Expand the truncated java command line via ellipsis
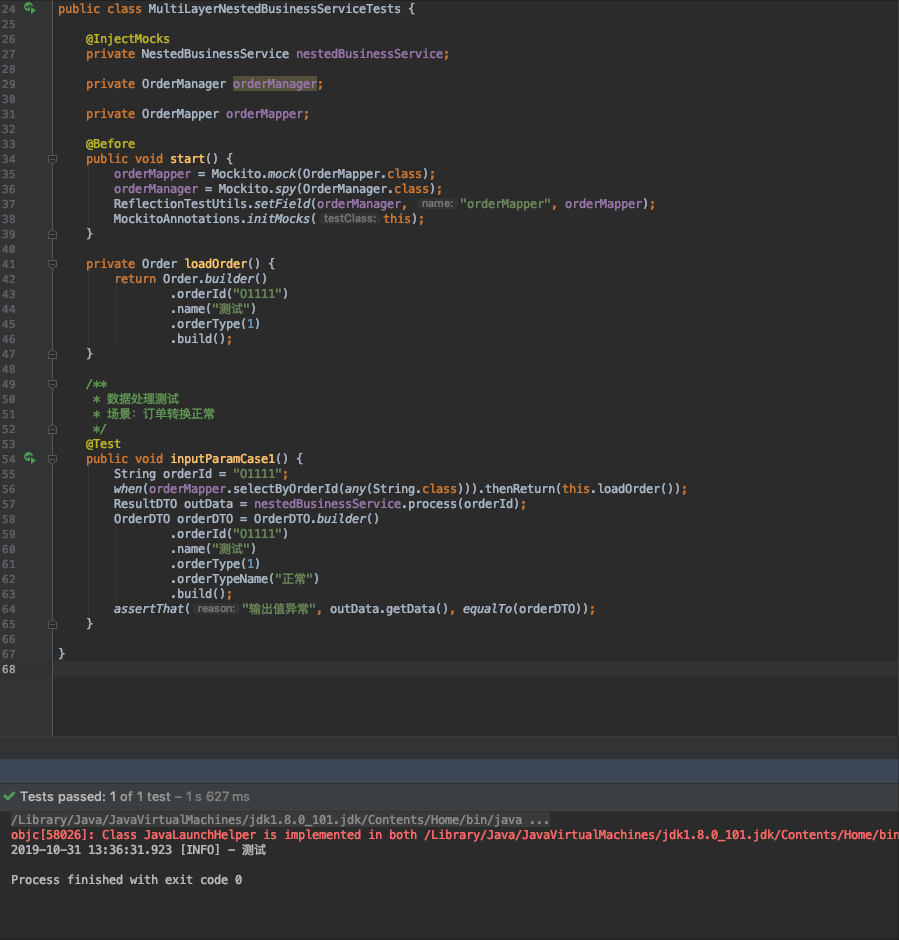 (536, 819)
